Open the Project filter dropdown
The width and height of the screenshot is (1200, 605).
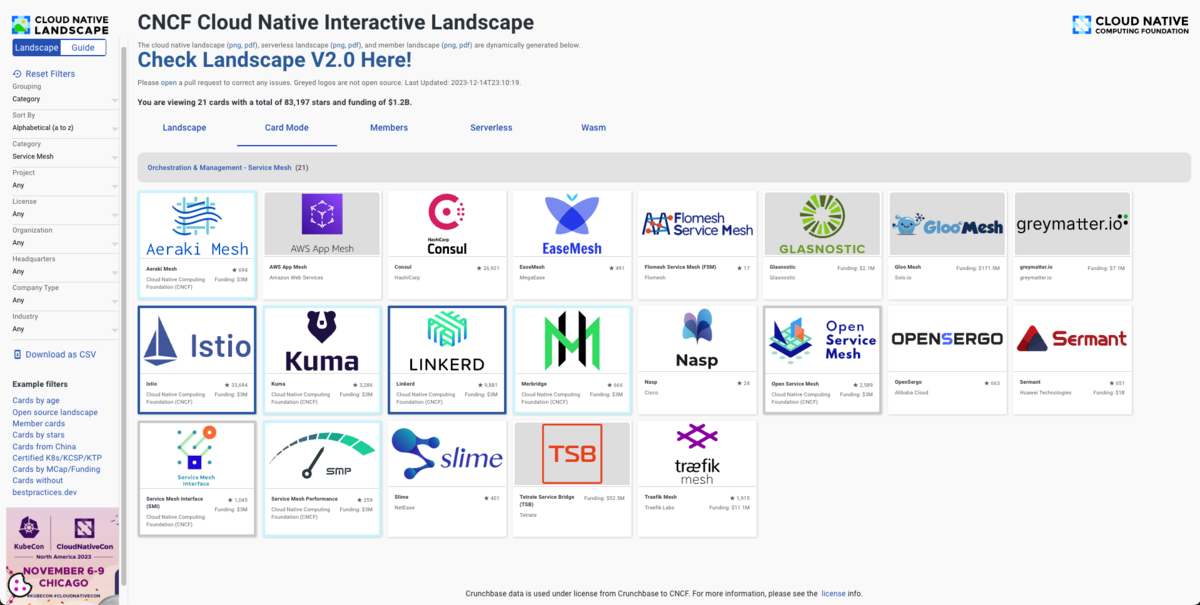pos(65,185)
